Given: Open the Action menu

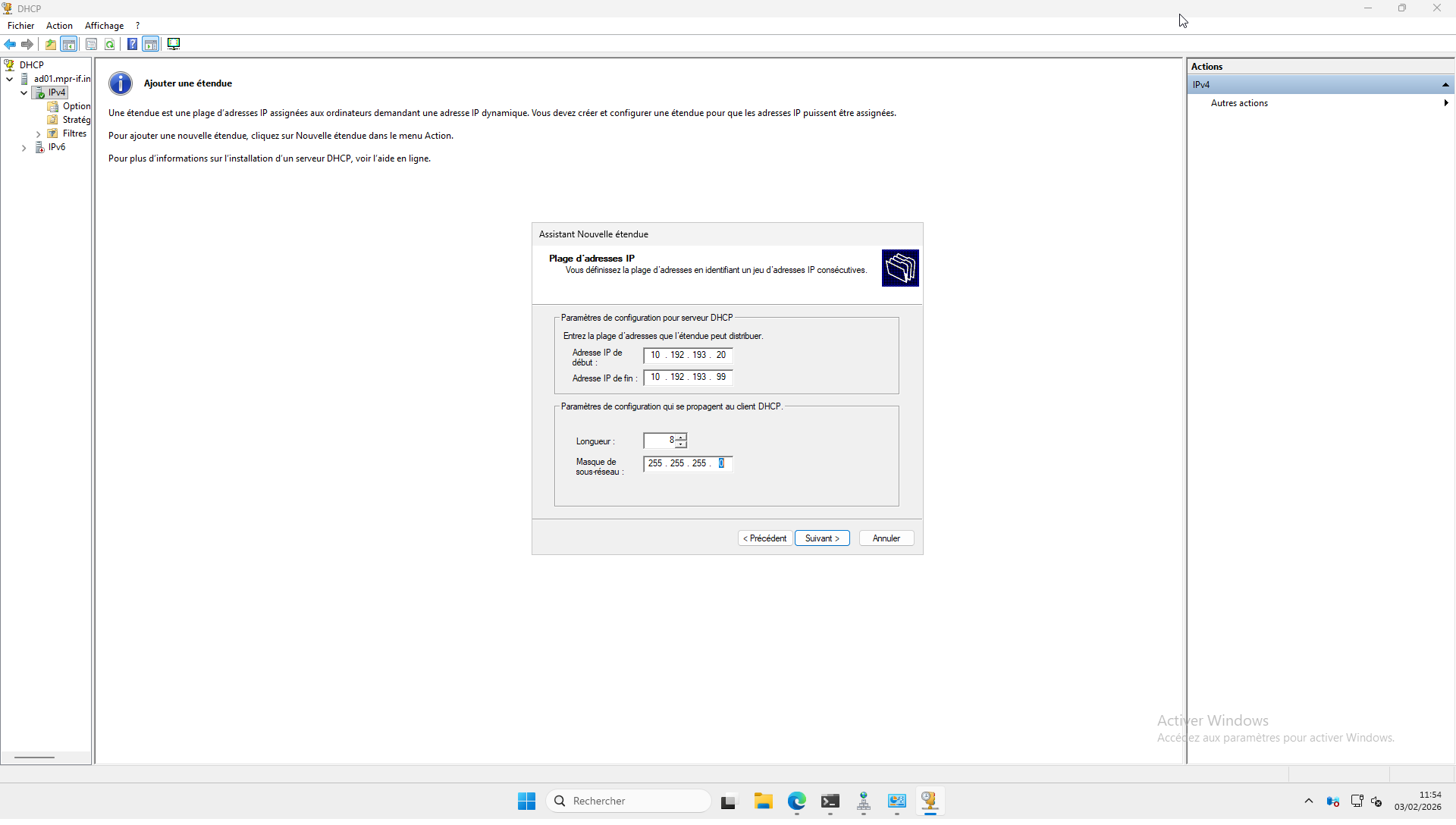Looking at the screenshot, I should [59, 26].
